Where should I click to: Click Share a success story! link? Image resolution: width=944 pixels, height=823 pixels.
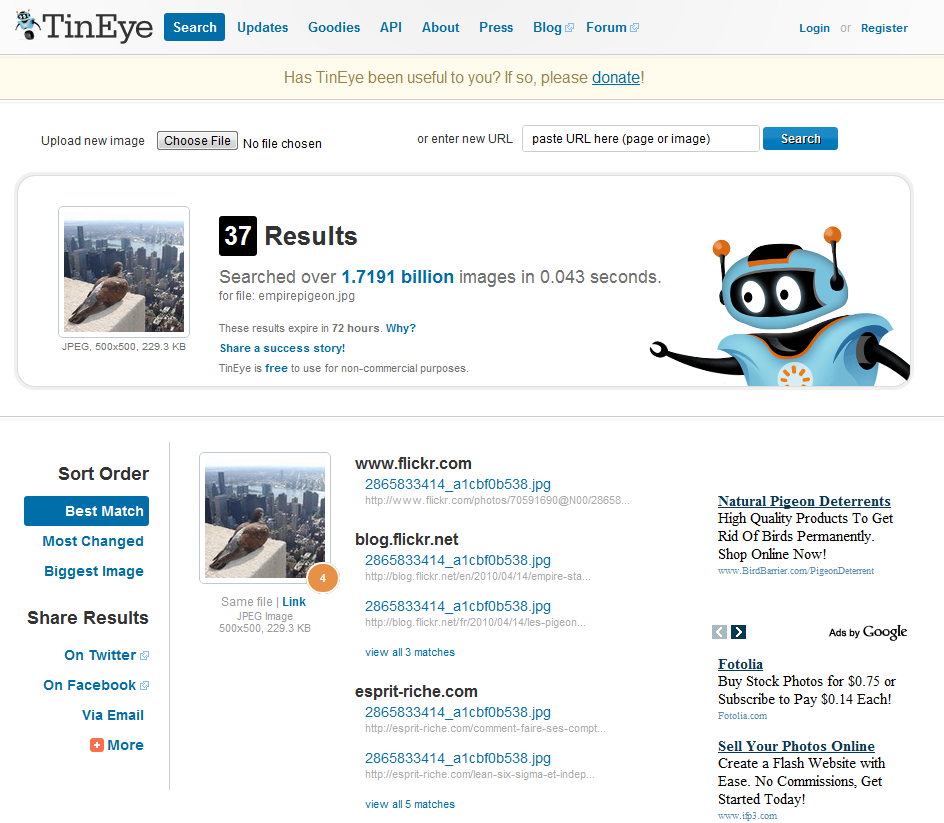coord(282,348)
